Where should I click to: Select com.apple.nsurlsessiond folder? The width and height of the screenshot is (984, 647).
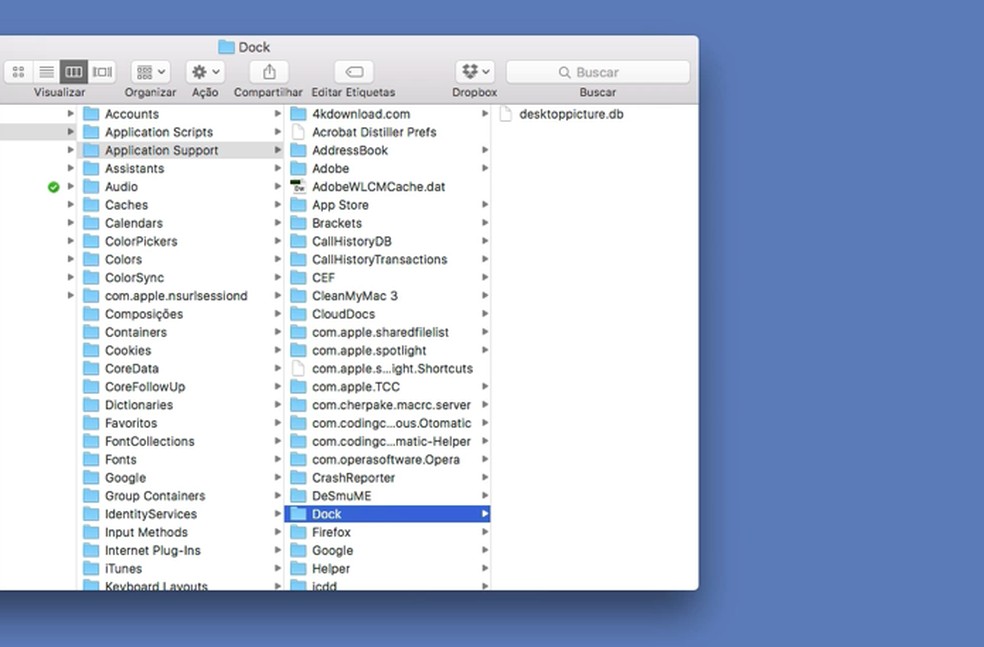(x=182, y=296)
